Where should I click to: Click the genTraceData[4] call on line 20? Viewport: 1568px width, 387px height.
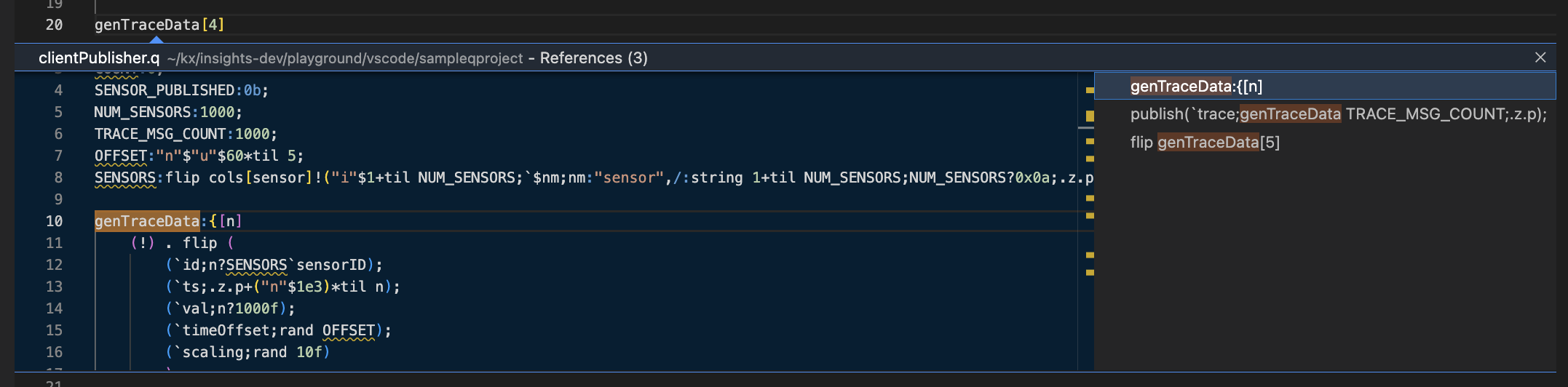tap(159, 25)
